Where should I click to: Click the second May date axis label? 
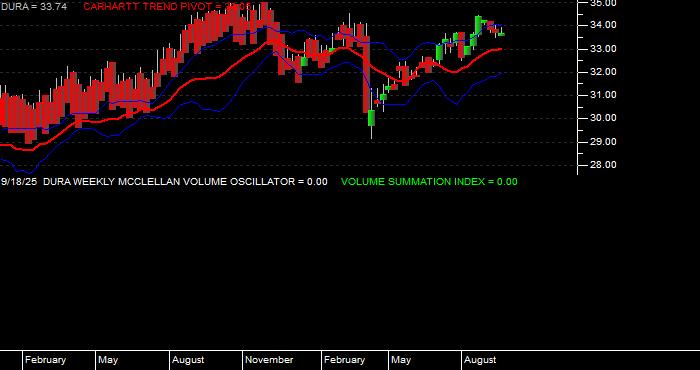[401, 360]
